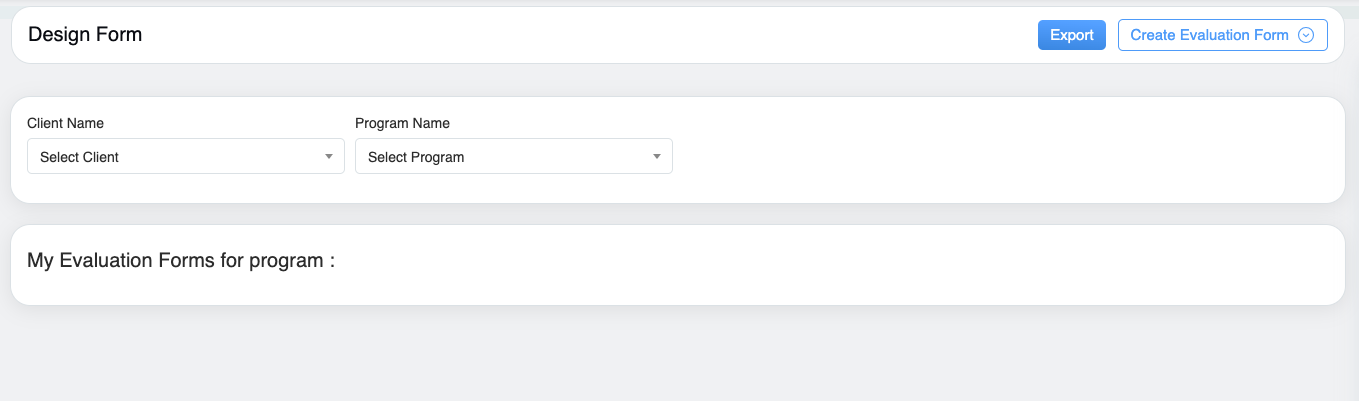Click the arrow icon in the Select Program box
The image size is (1359, 401).
click(x=657, y=157)
